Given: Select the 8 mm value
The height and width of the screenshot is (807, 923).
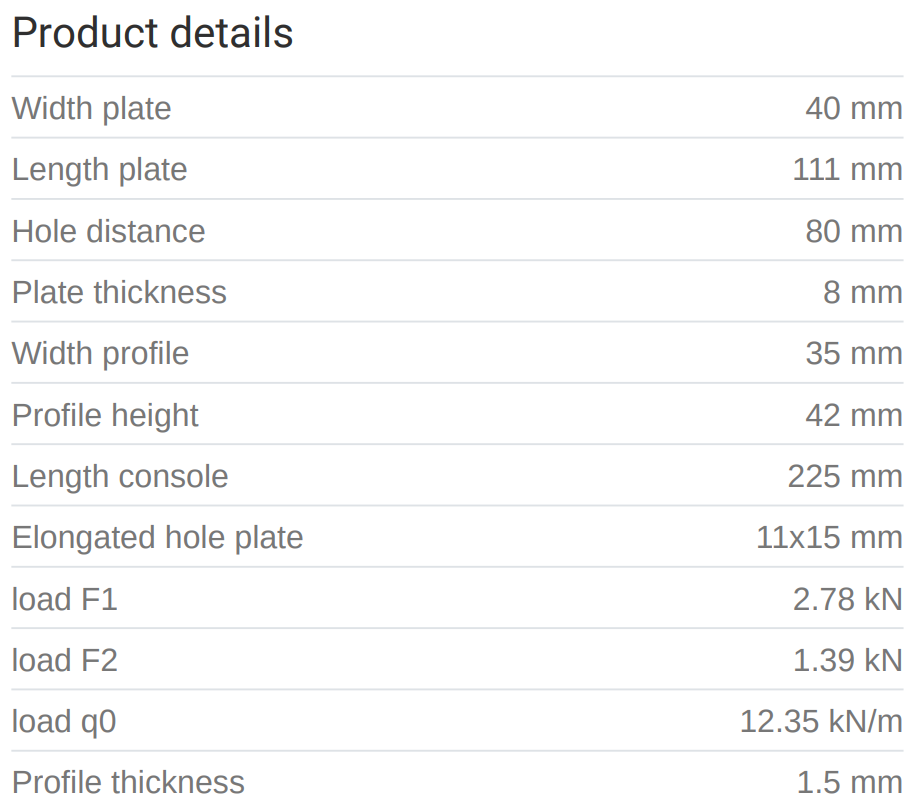Looking at the screenshot, I should tap(862, 292).
